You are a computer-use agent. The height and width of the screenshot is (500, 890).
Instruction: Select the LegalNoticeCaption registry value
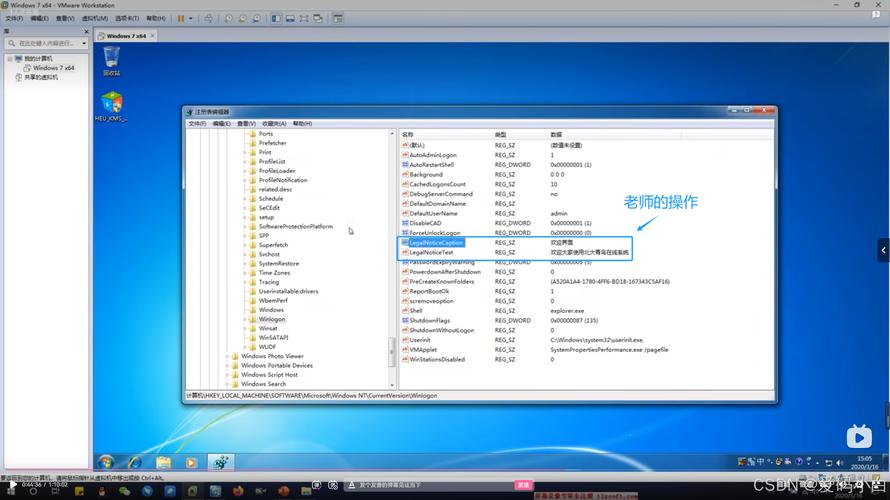pos(436,243)
